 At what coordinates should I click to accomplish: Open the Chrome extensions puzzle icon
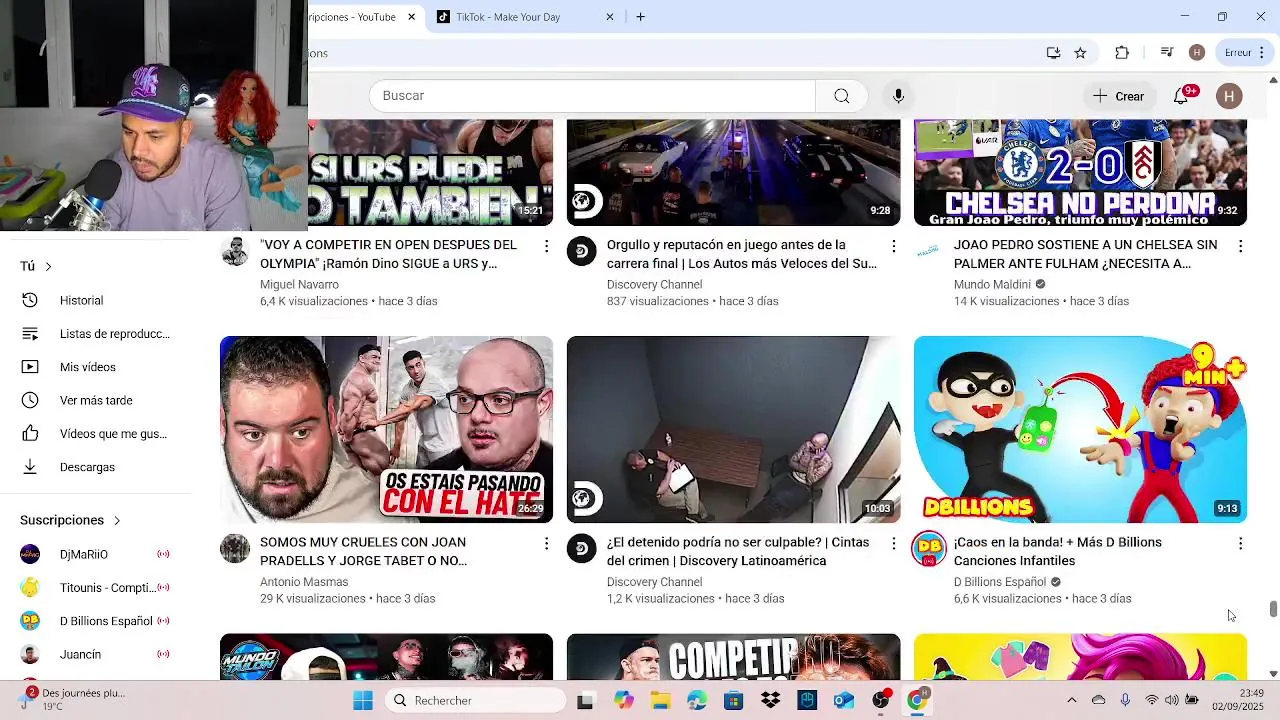1122,53
